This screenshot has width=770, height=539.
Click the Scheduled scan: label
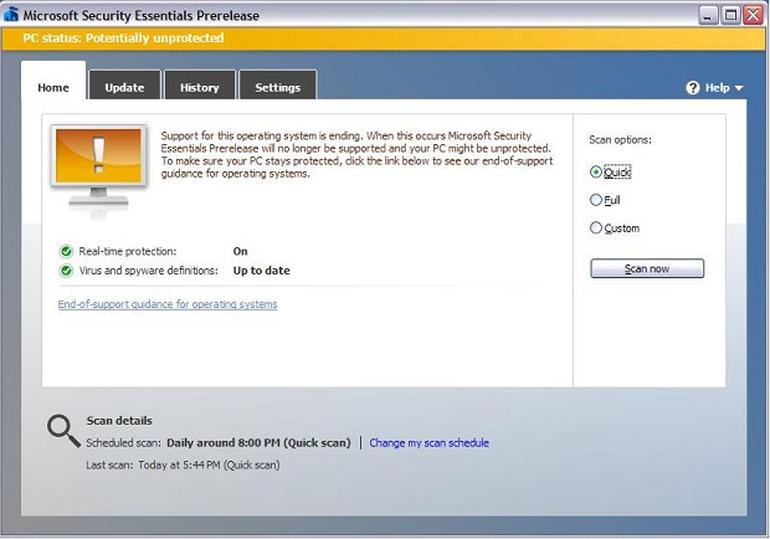[x=123, y=443]
